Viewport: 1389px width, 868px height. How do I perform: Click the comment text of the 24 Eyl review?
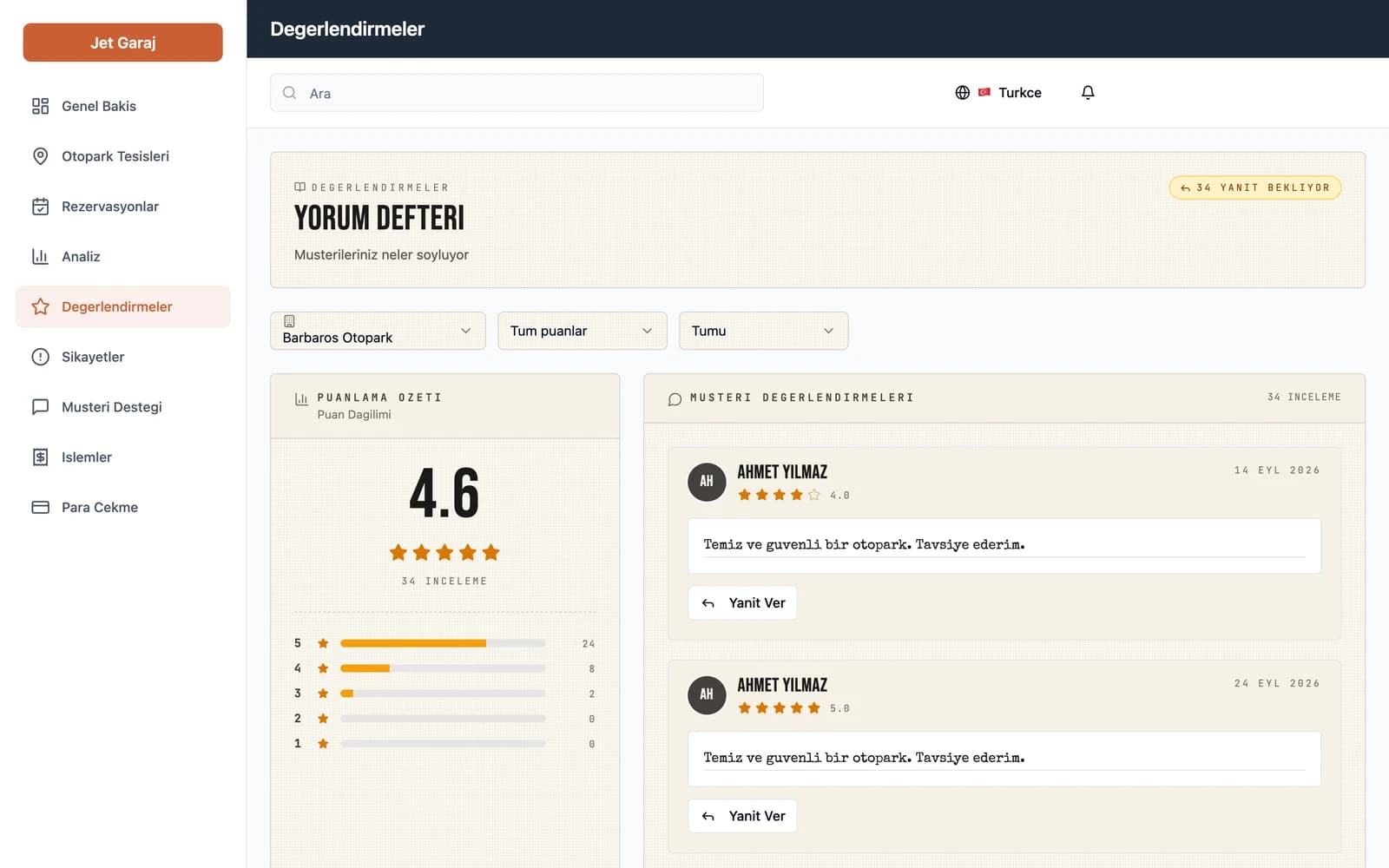[864, 758]
